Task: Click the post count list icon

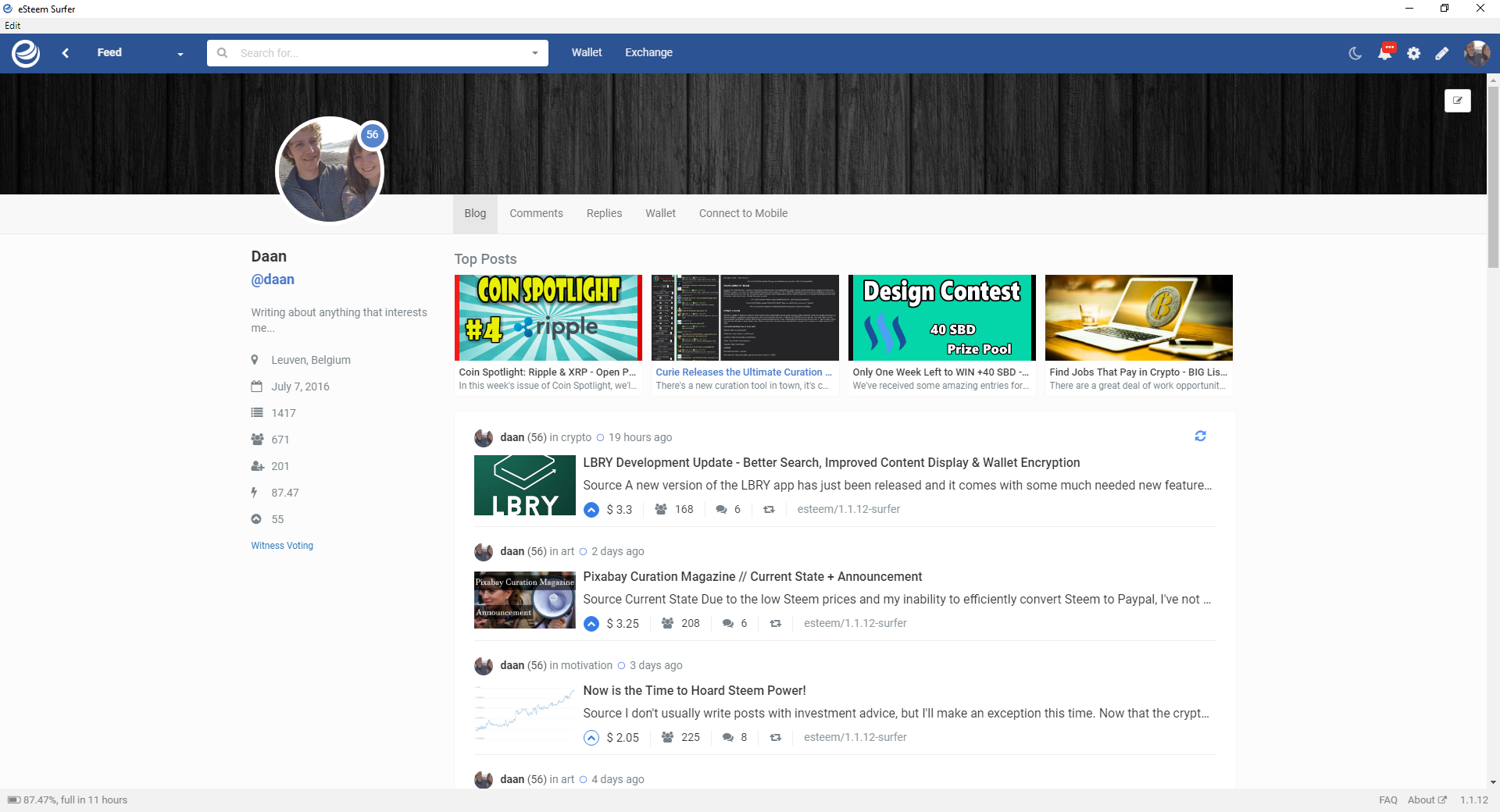Action: (256, 413)
